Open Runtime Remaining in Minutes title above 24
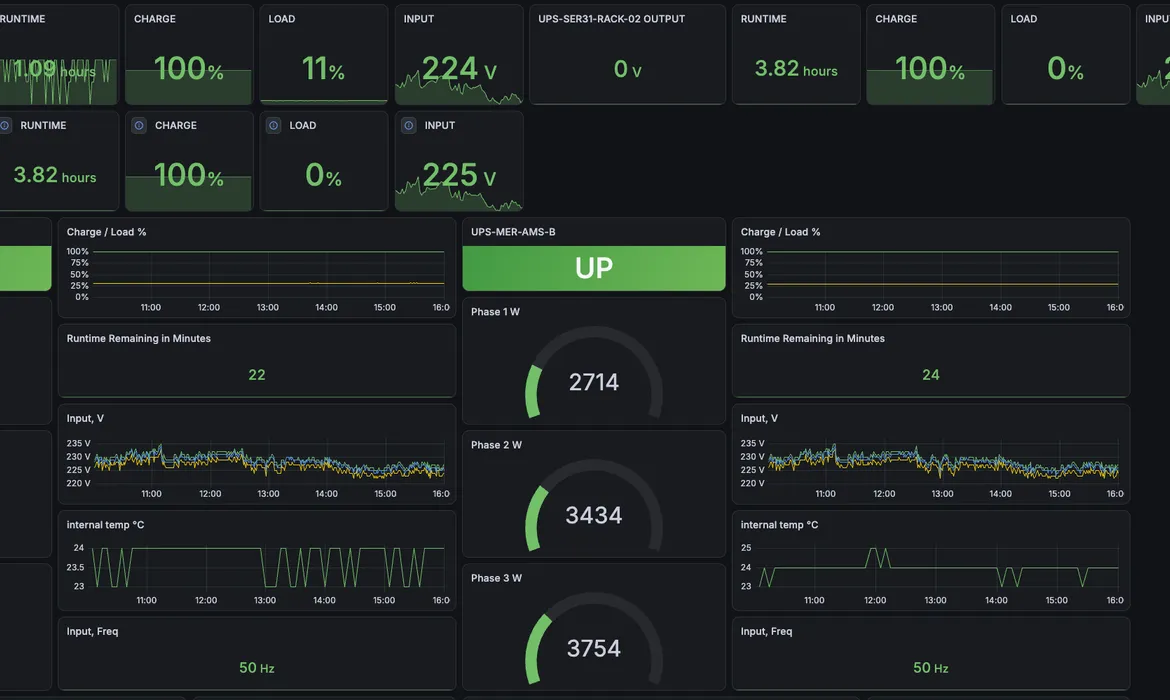The width and height of the screenshot is (1170, 700). [812, 339]
